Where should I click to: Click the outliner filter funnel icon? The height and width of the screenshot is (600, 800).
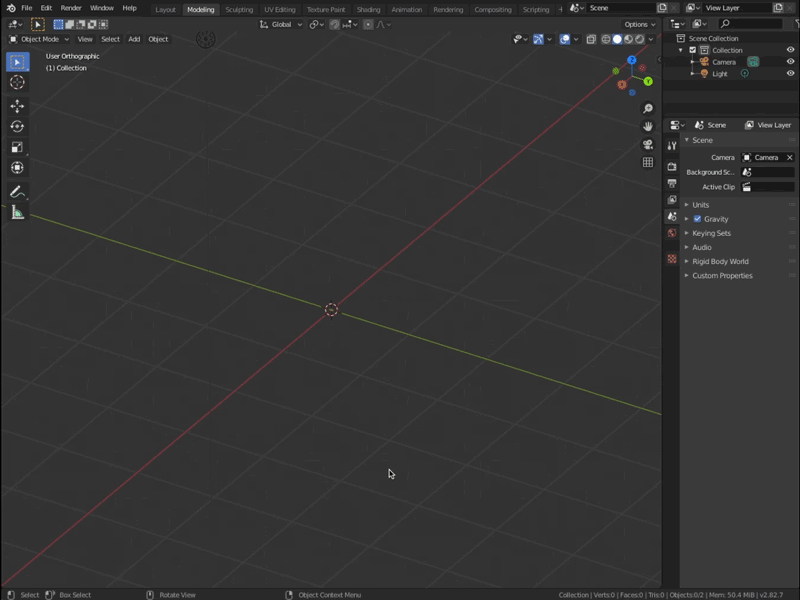pyautogui.click(x=796, y=24)
